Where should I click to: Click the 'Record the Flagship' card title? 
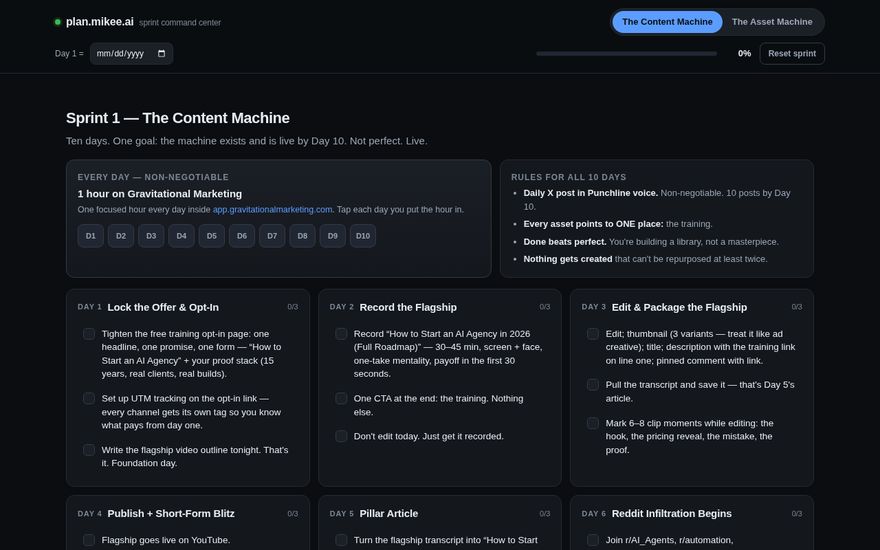click(408, 307)
